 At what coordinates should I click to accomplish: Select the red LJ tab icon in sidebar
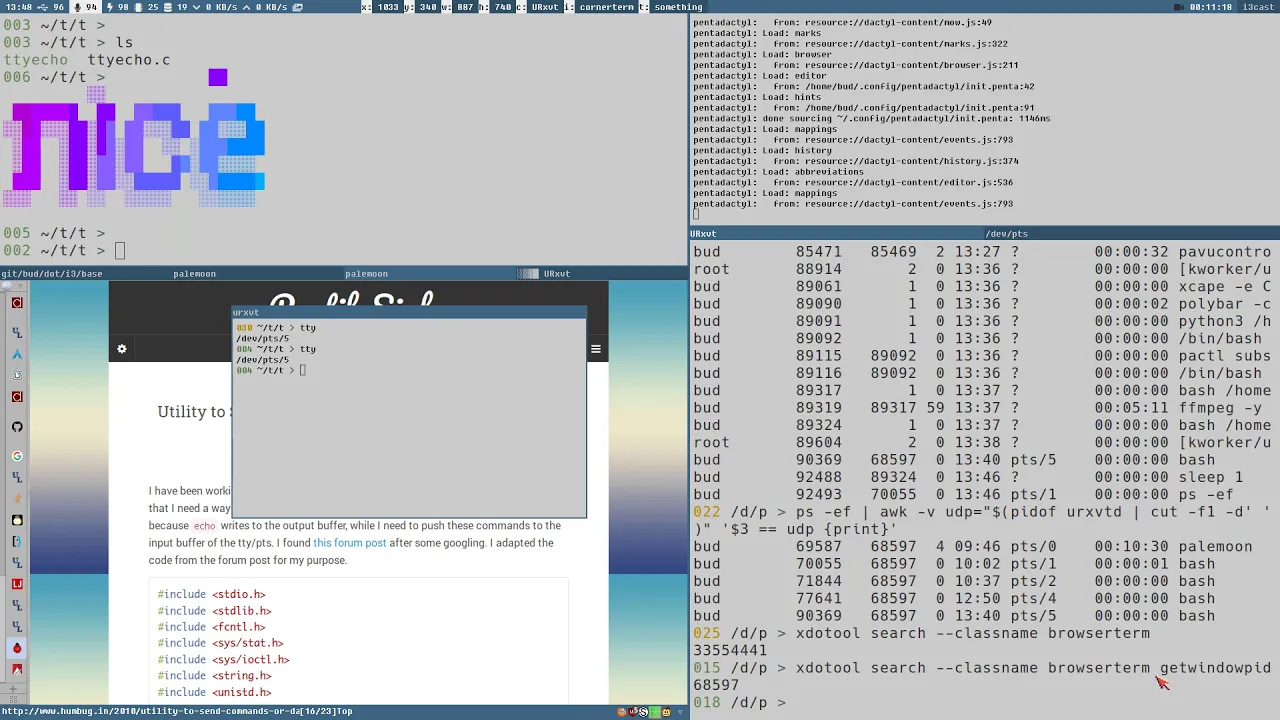pos(17,584)
